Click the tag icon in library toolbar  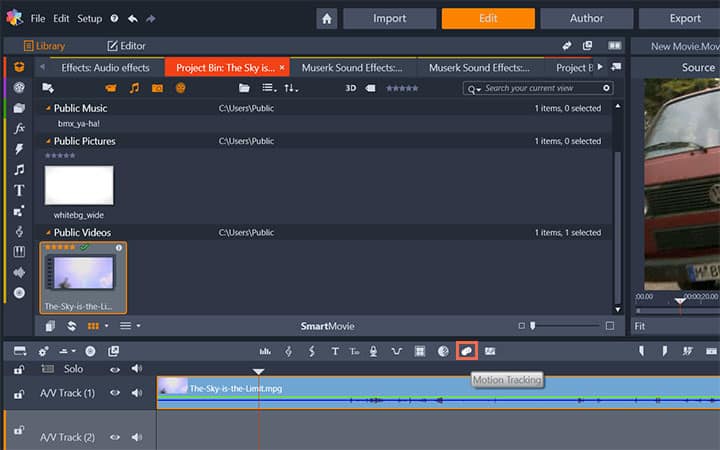pos(370,88)
